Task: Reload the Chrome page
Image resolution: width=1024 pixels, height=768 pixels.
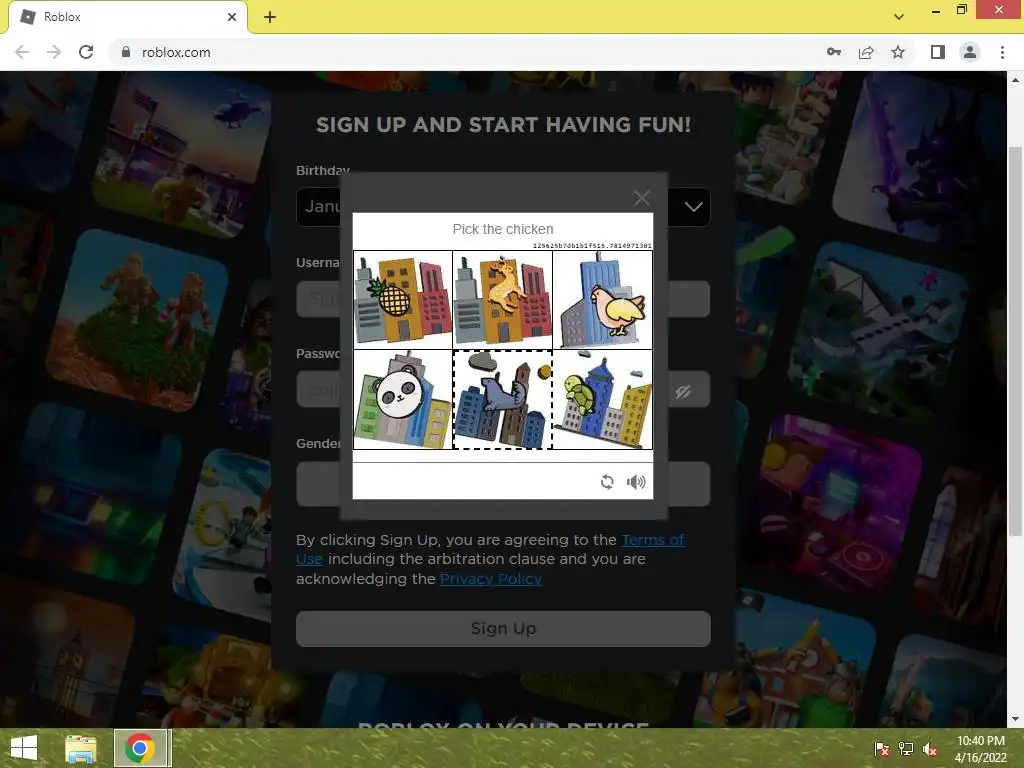Action: pos(86,52)
